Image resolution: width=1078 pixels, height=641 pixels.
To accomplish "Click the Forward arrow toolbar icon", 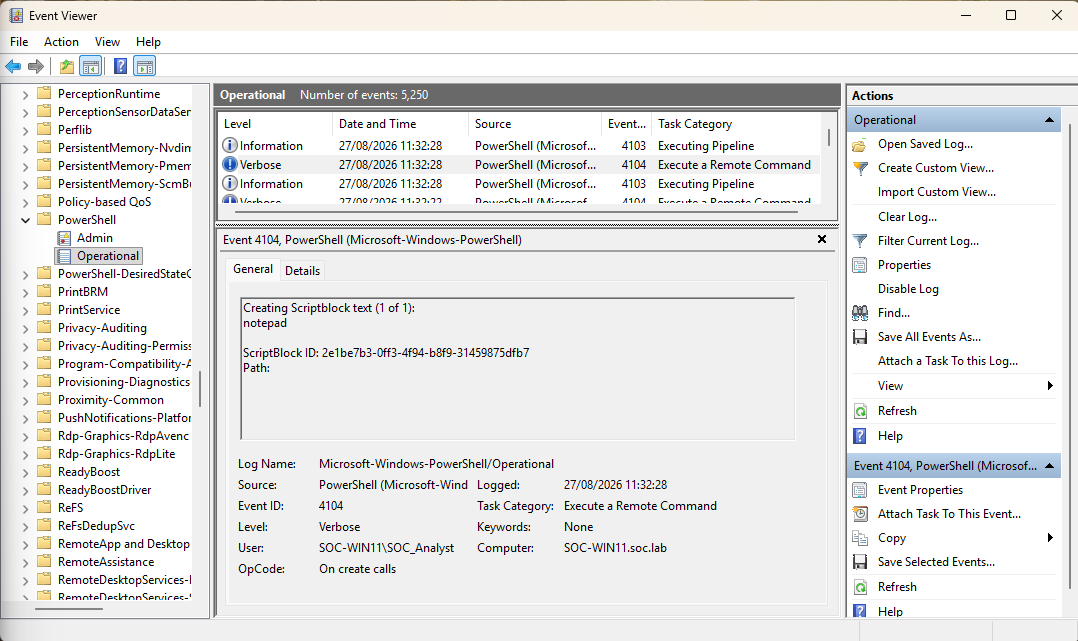I will click(36, 66).
